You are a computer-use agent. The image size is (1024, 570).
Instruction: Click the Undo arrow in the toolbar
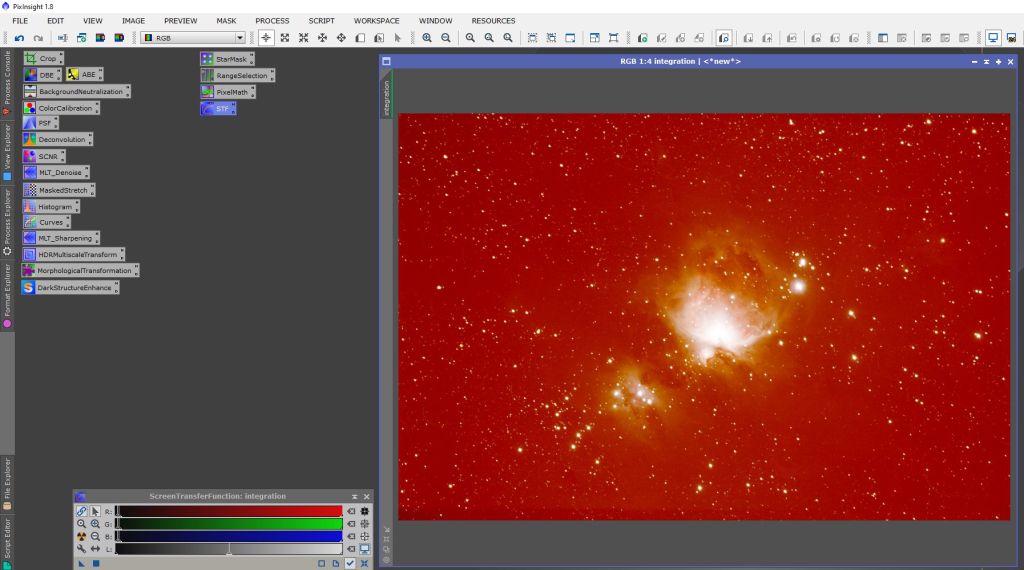click(19, 38)
